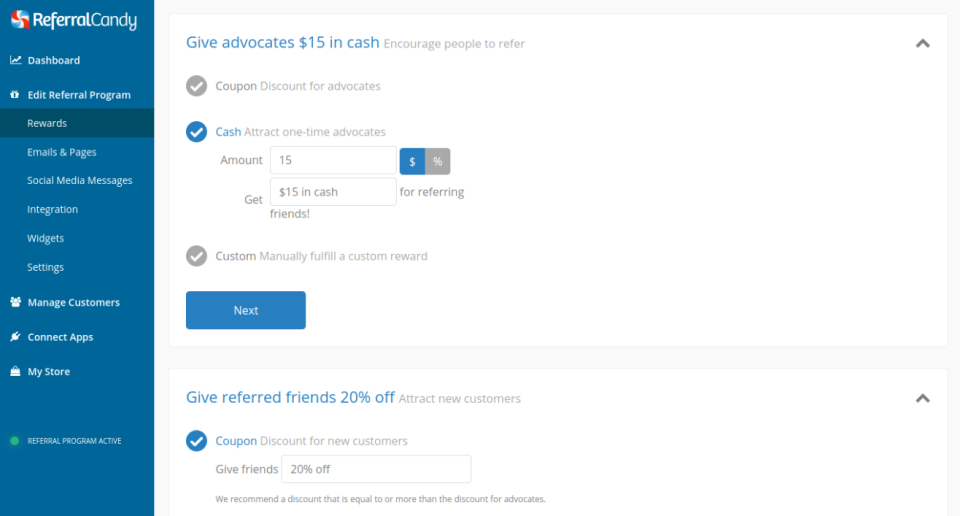Collapse the Give advocates $15 section
960x516 pixels.
922,43
